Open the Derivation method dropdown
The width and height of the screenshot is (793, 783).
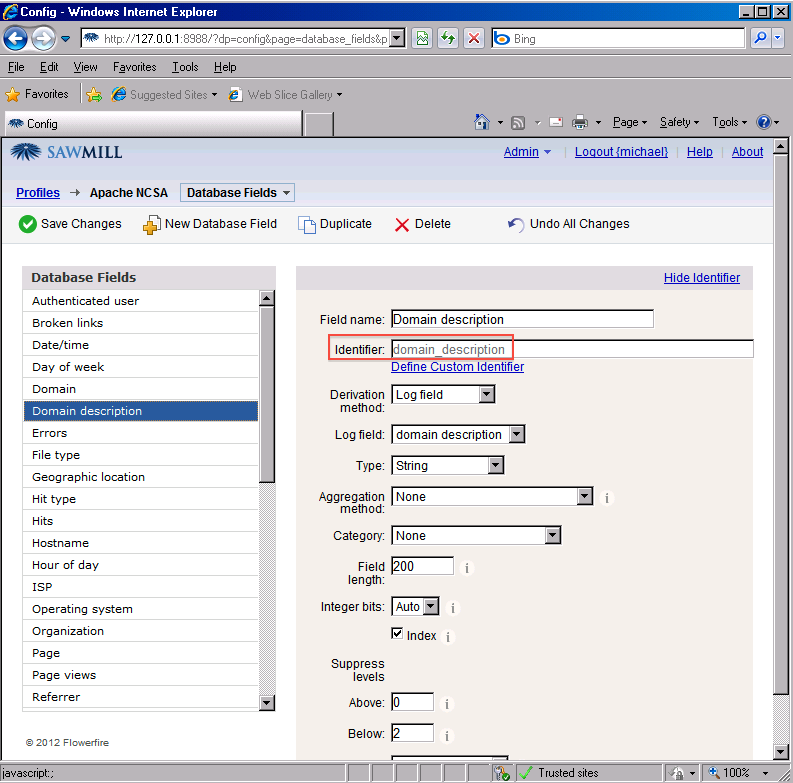pos(486,395)
